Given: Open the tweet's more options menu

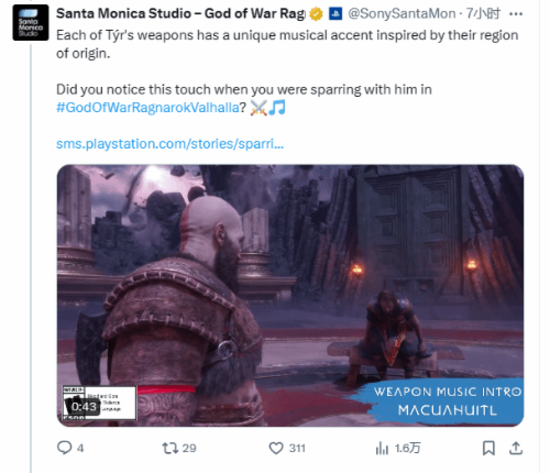Looking at the screenshot, I should coord(516,14).
